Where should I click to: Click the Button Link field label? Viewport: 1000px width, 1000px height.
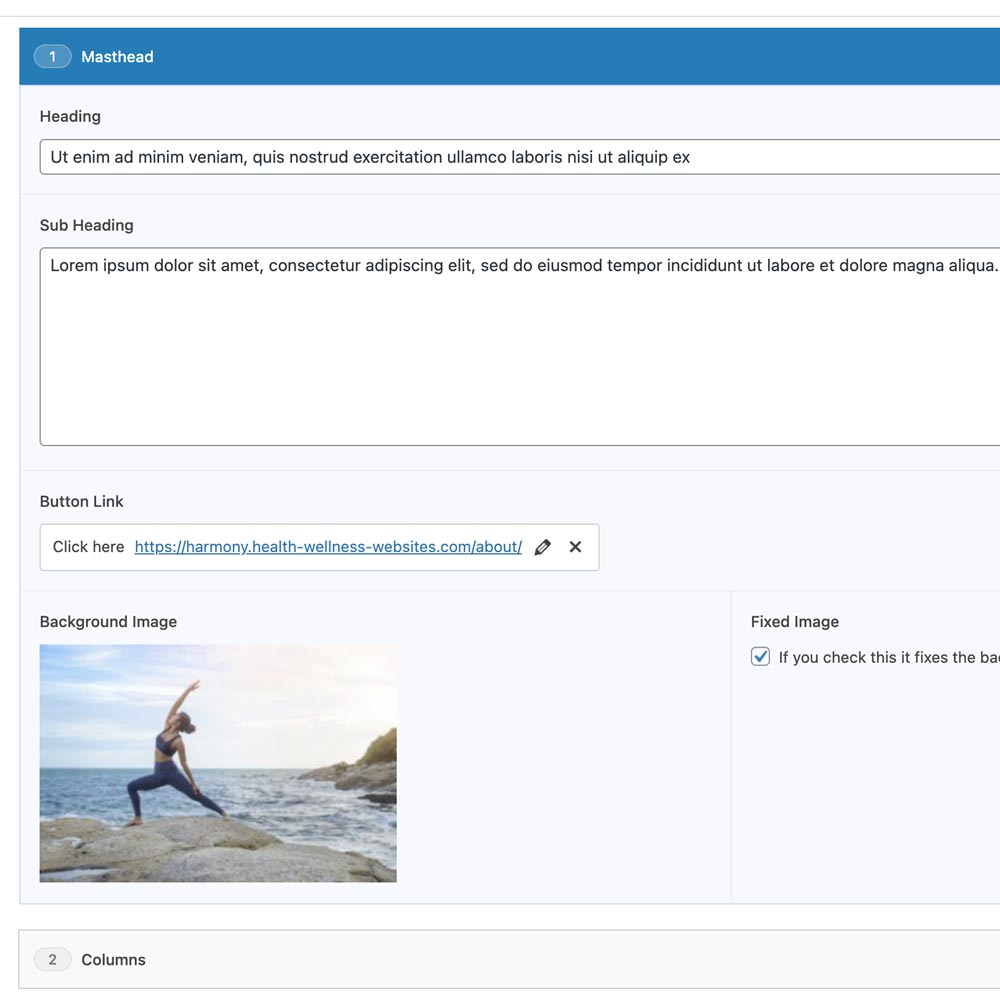click(82, 501)
